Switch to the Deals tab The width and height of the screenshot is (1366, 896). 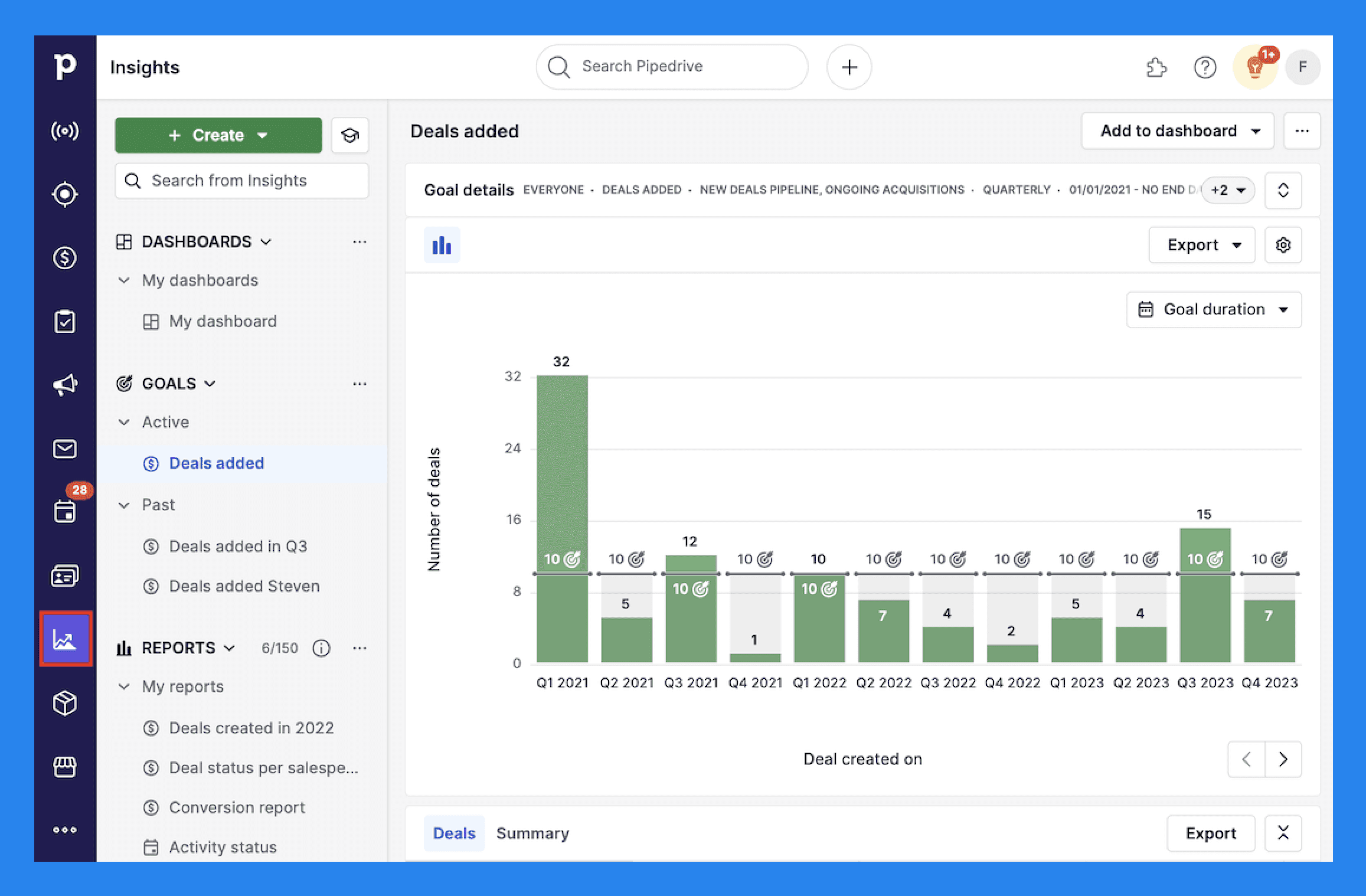click(454, 833)
